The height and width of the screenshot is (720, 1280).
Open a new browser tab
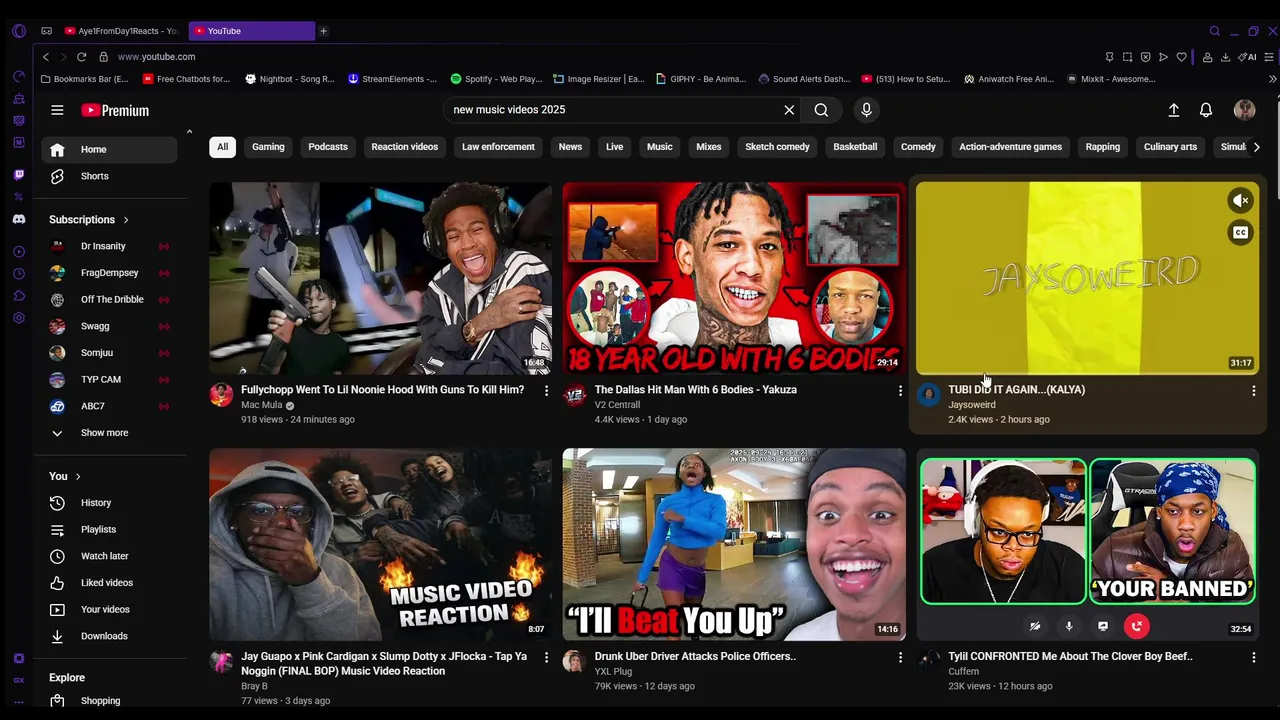[323, 31]
